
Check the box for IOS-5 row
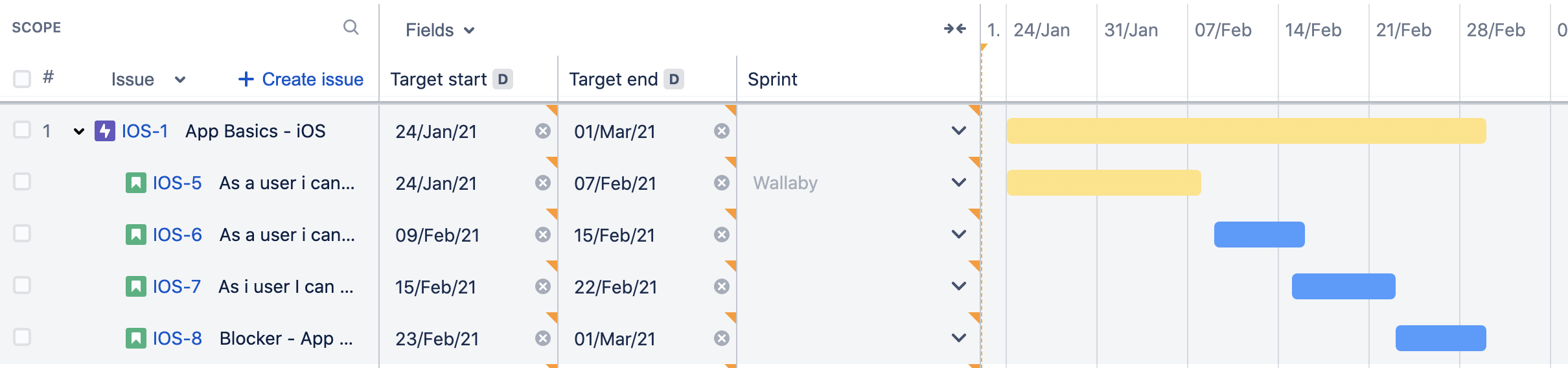pyautogui.click(x=22, y=181)
